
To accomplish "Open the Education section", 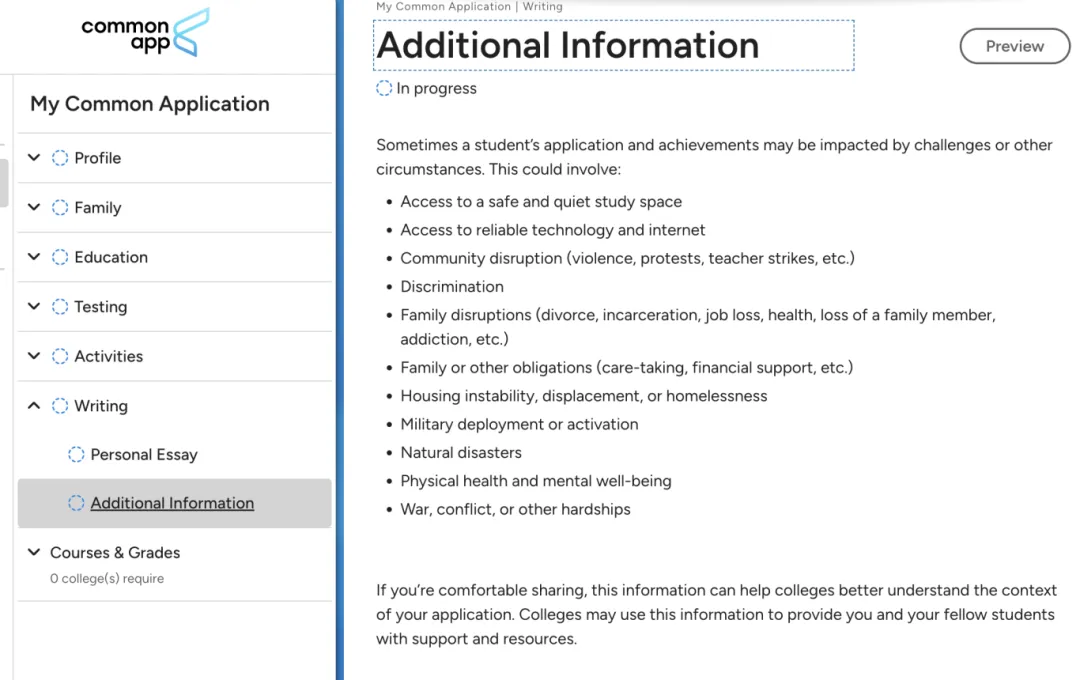I will tap(111, 257).
